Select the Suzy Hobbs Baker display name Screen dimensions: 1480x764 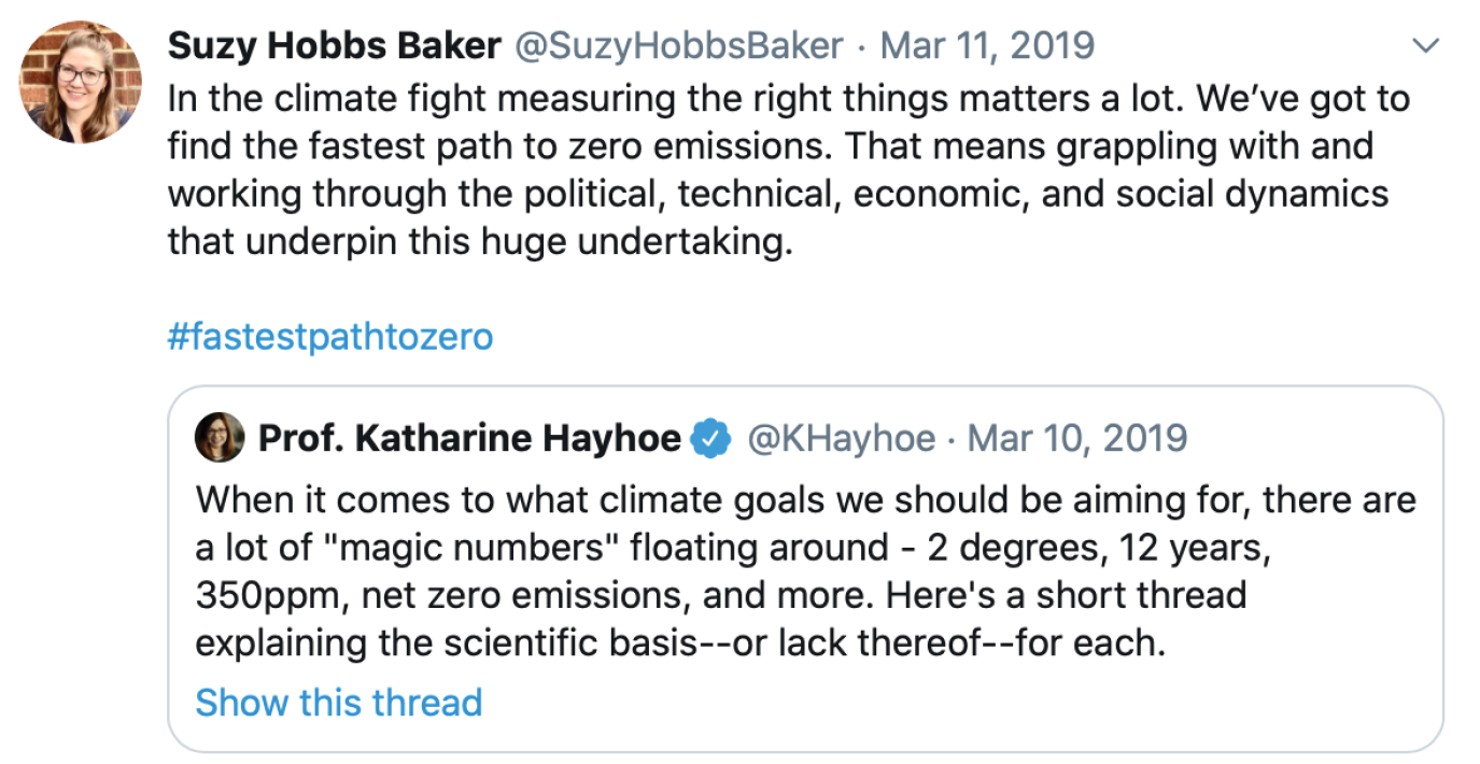(x=333, y=44)
